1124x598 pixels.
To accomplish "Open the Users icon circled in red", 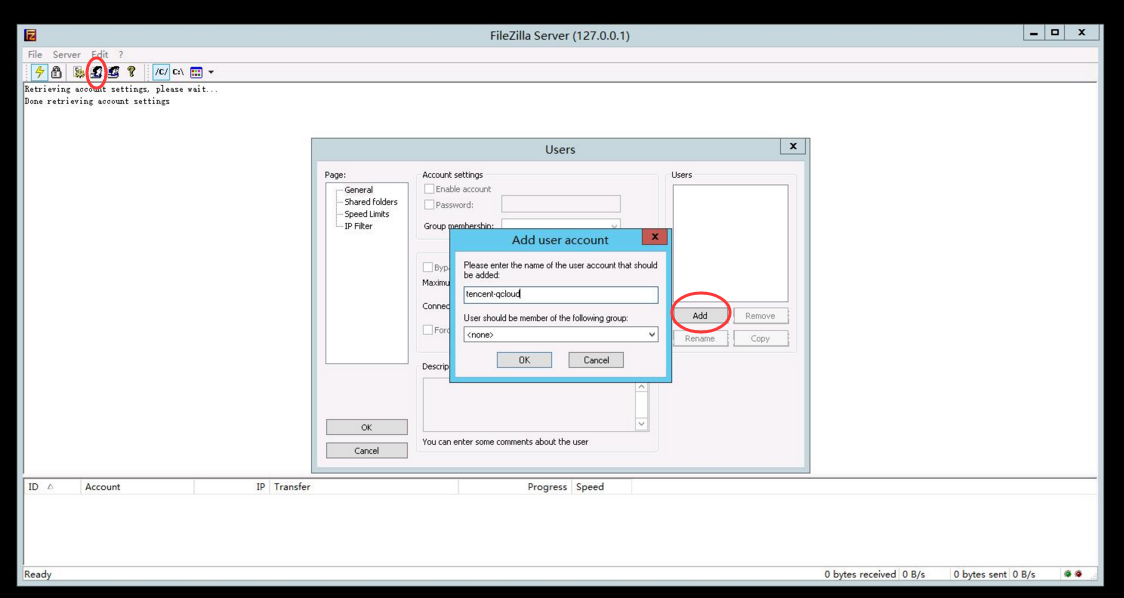I will 97,72.
